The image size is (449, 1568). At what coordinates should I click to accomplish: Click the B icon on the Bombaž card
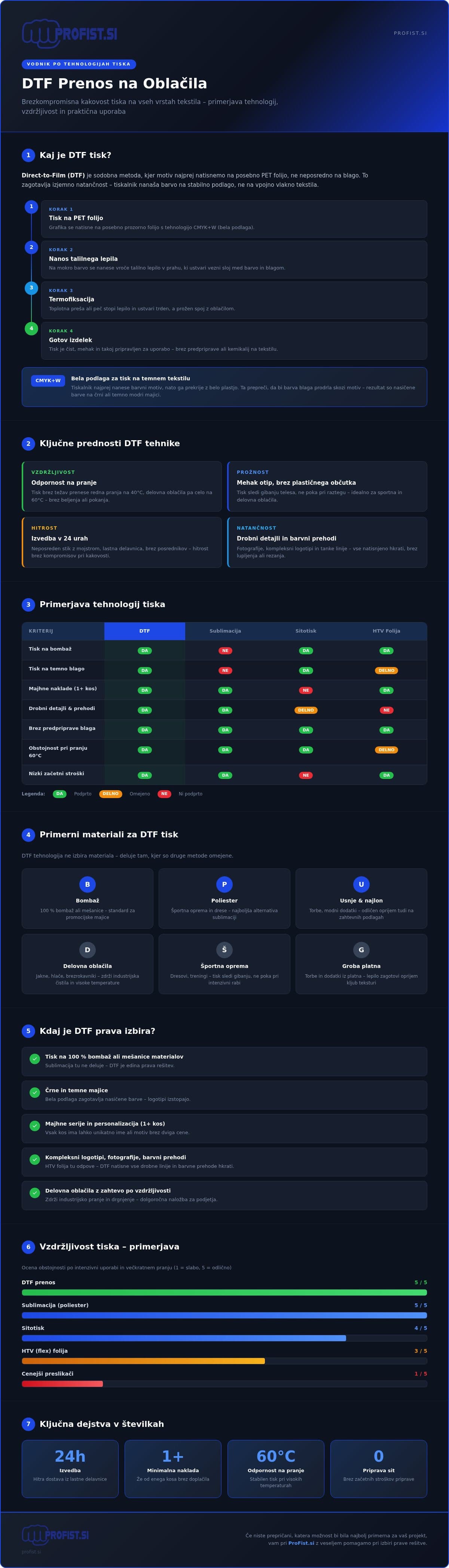pos(88,885)
